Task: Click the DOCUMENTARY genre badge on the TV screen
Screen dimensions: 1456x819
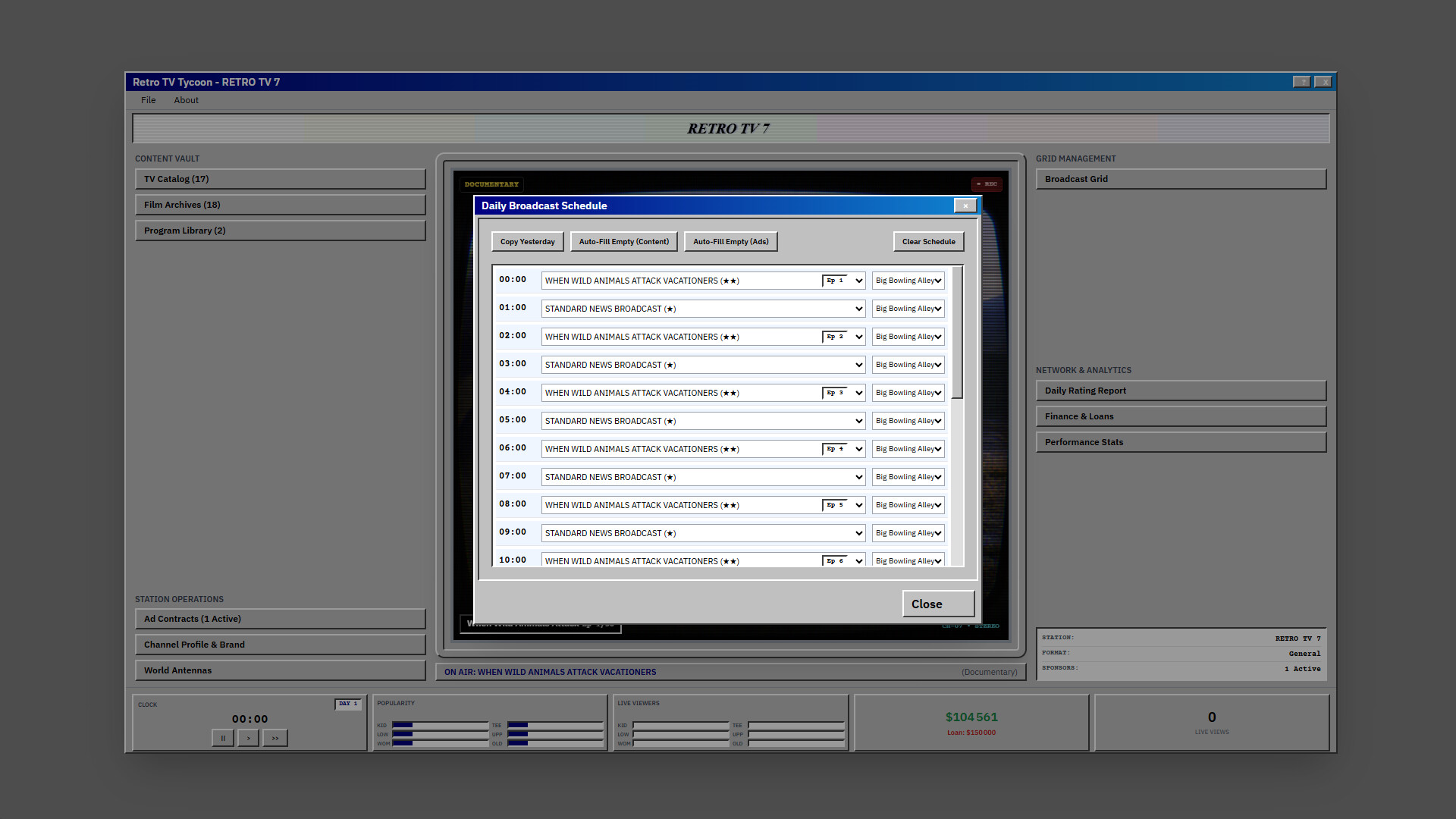Action: pos(491,184)
